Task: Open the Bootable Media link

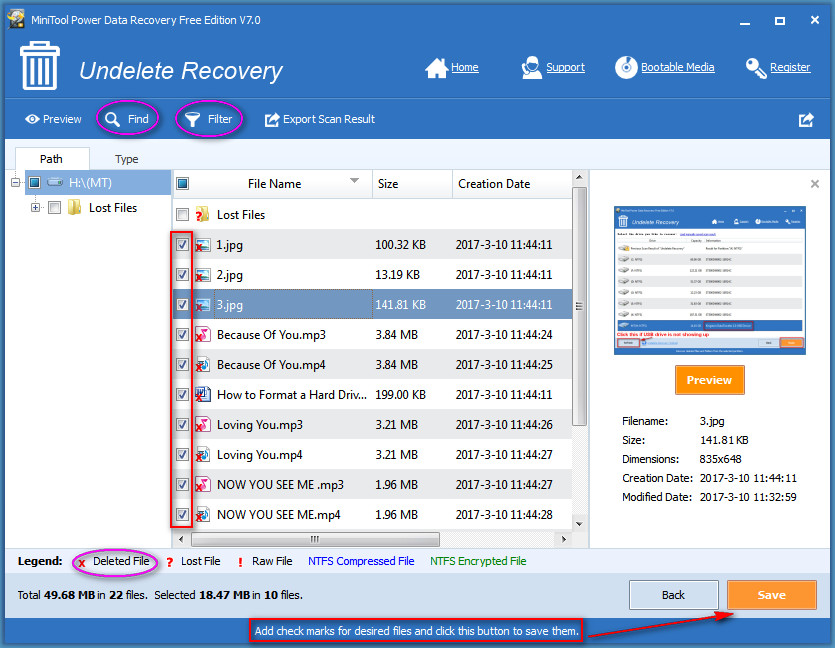Action: tap(677, 68)
